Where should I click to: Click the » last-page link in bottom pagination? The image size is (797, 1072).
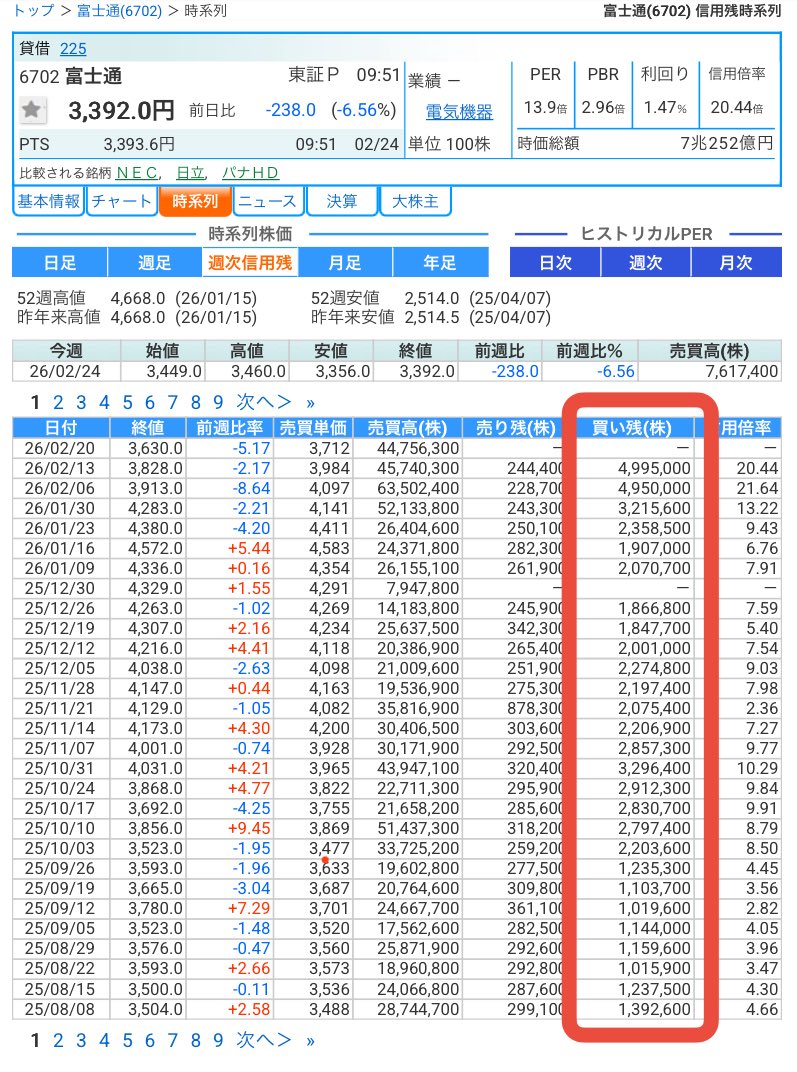[x=311, y=1041]
